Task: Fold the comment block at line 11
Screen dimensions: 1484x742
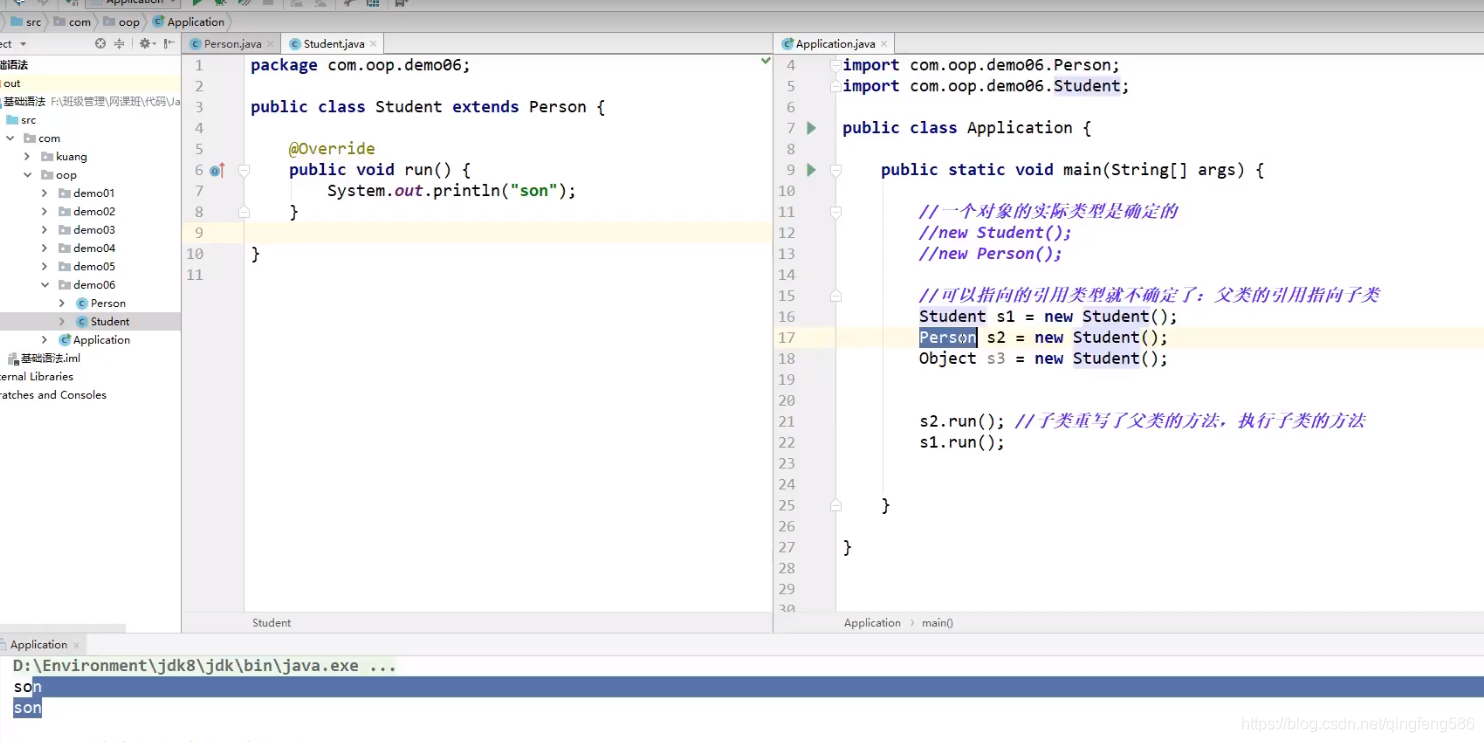Action: (835, 212)
